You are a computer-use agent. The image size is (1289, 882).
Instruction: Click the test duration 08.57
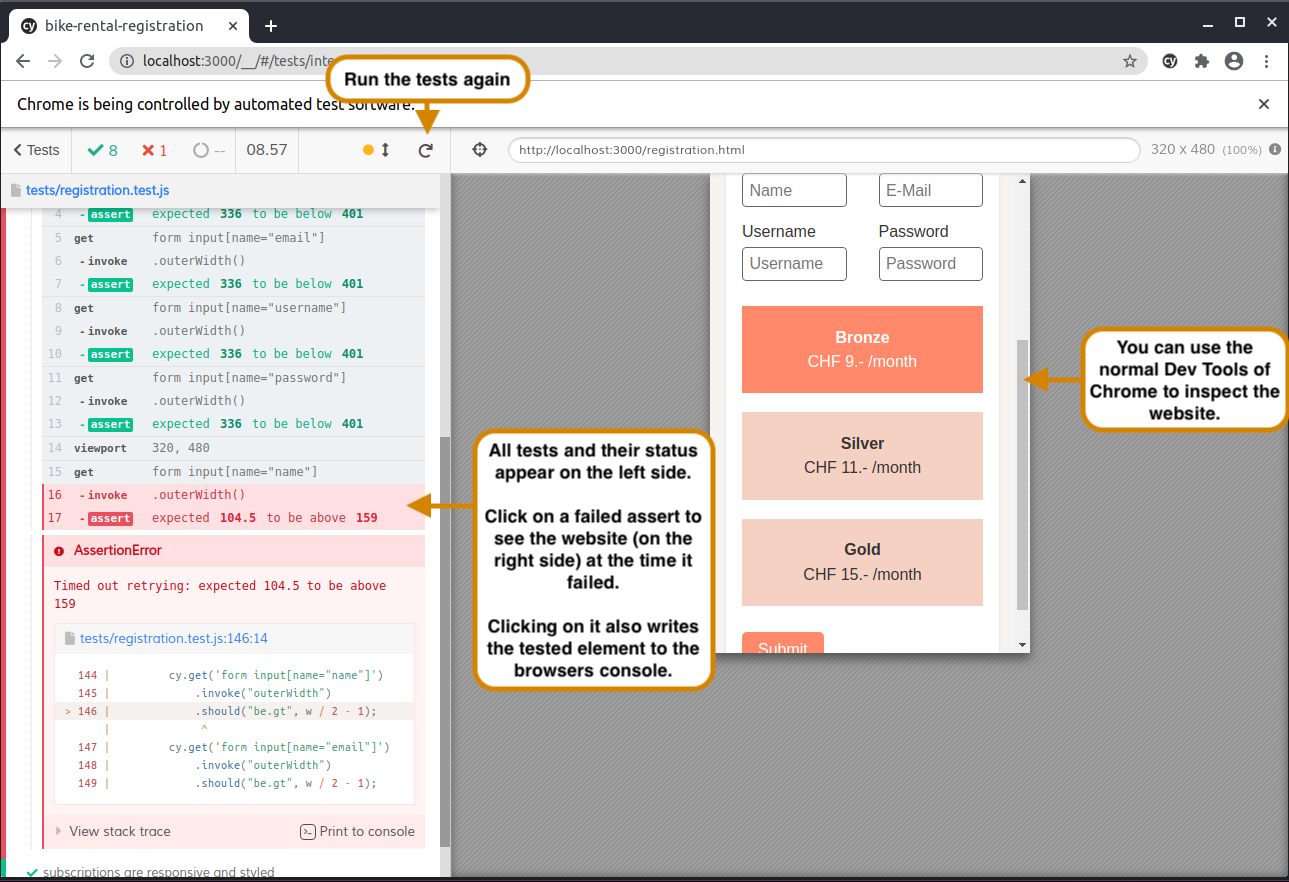(x=267, y=150)
